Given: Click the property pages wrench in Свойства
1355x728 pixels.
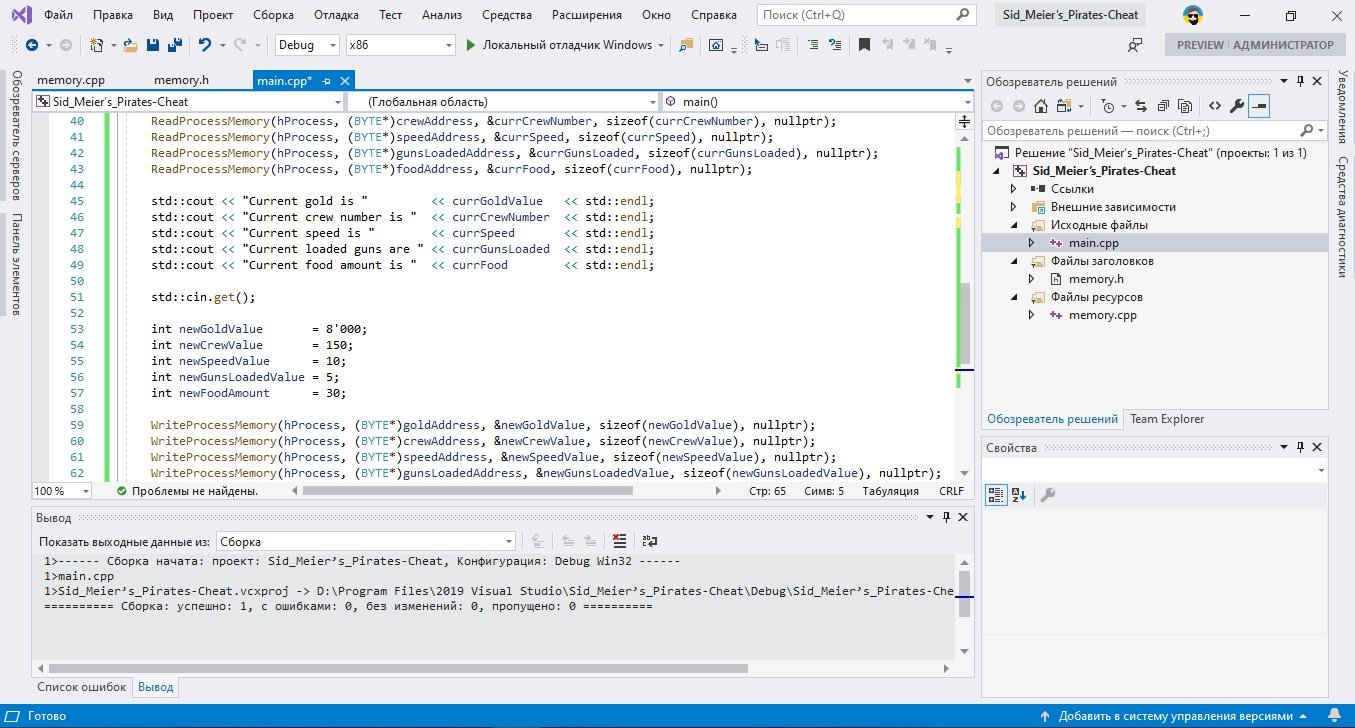Looking at the screenshot, I should [x=1047, y=494].
